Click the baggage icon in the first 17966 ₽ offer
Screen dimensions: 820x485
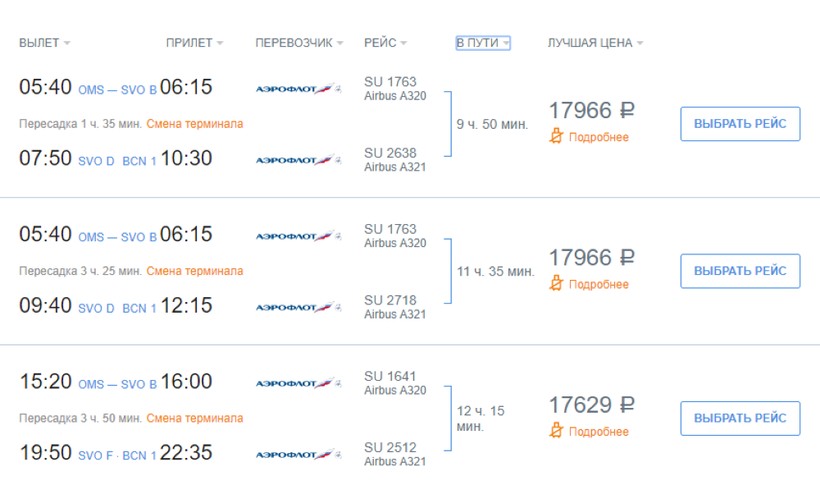tap(557, 137)
